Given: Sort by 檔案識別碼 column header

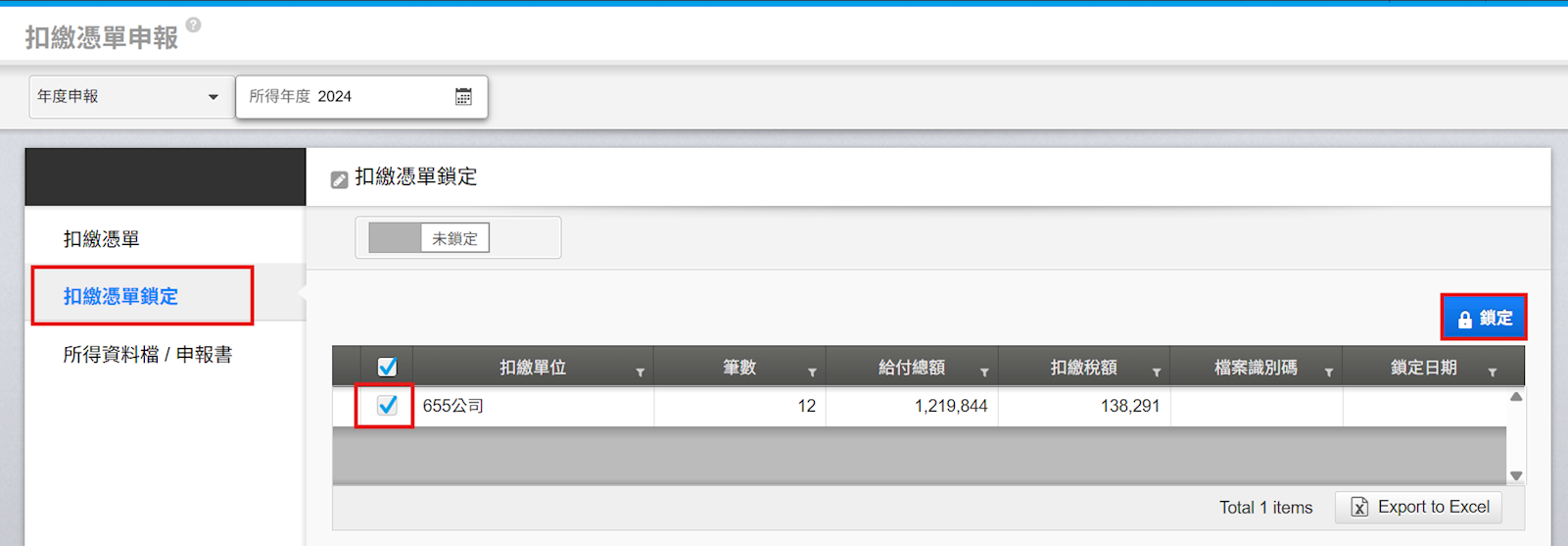Looking at the screenshot, I should (x=1256, y=368).
